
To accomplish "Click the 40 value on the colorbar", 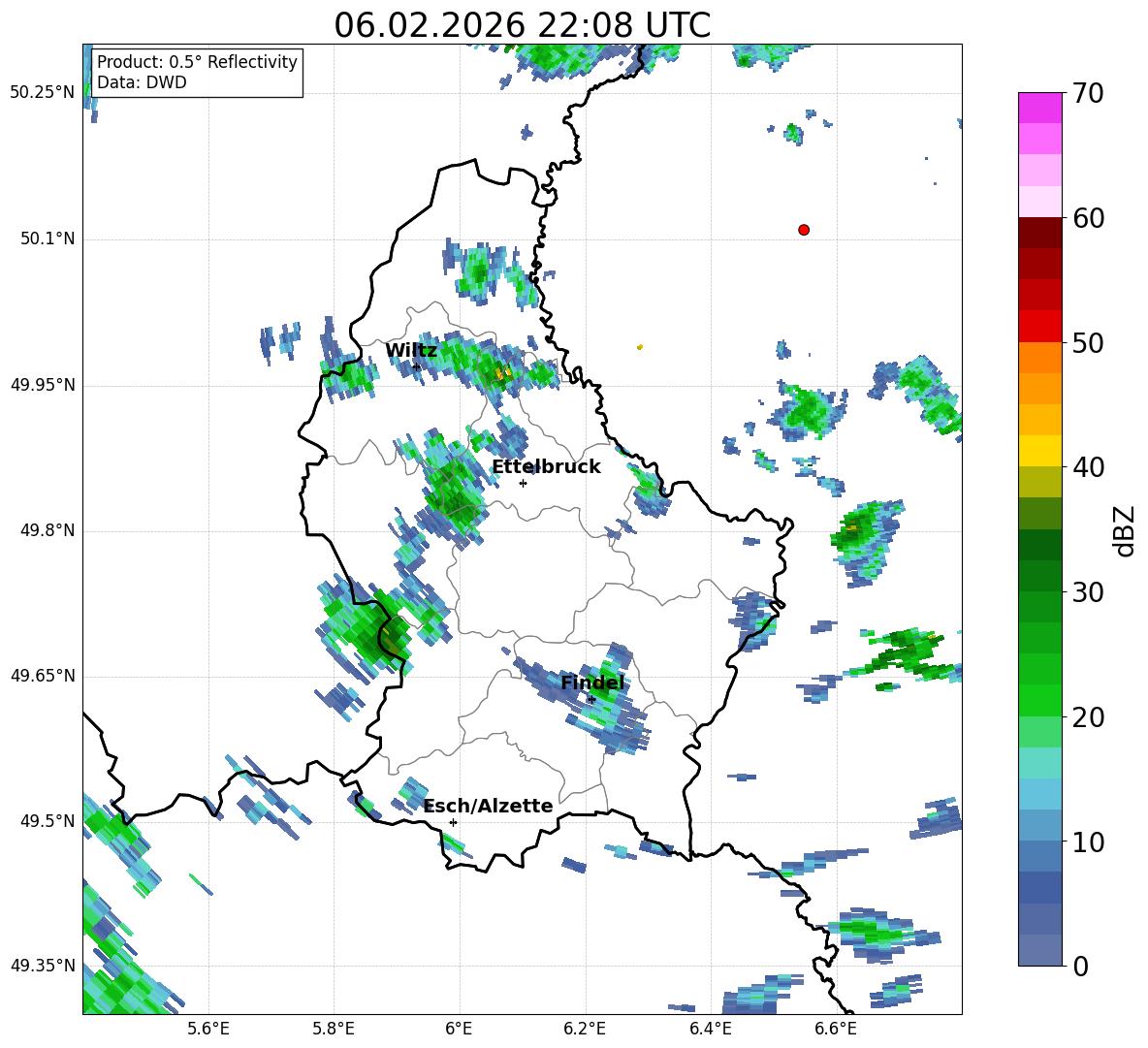I will coord(1087,467).
